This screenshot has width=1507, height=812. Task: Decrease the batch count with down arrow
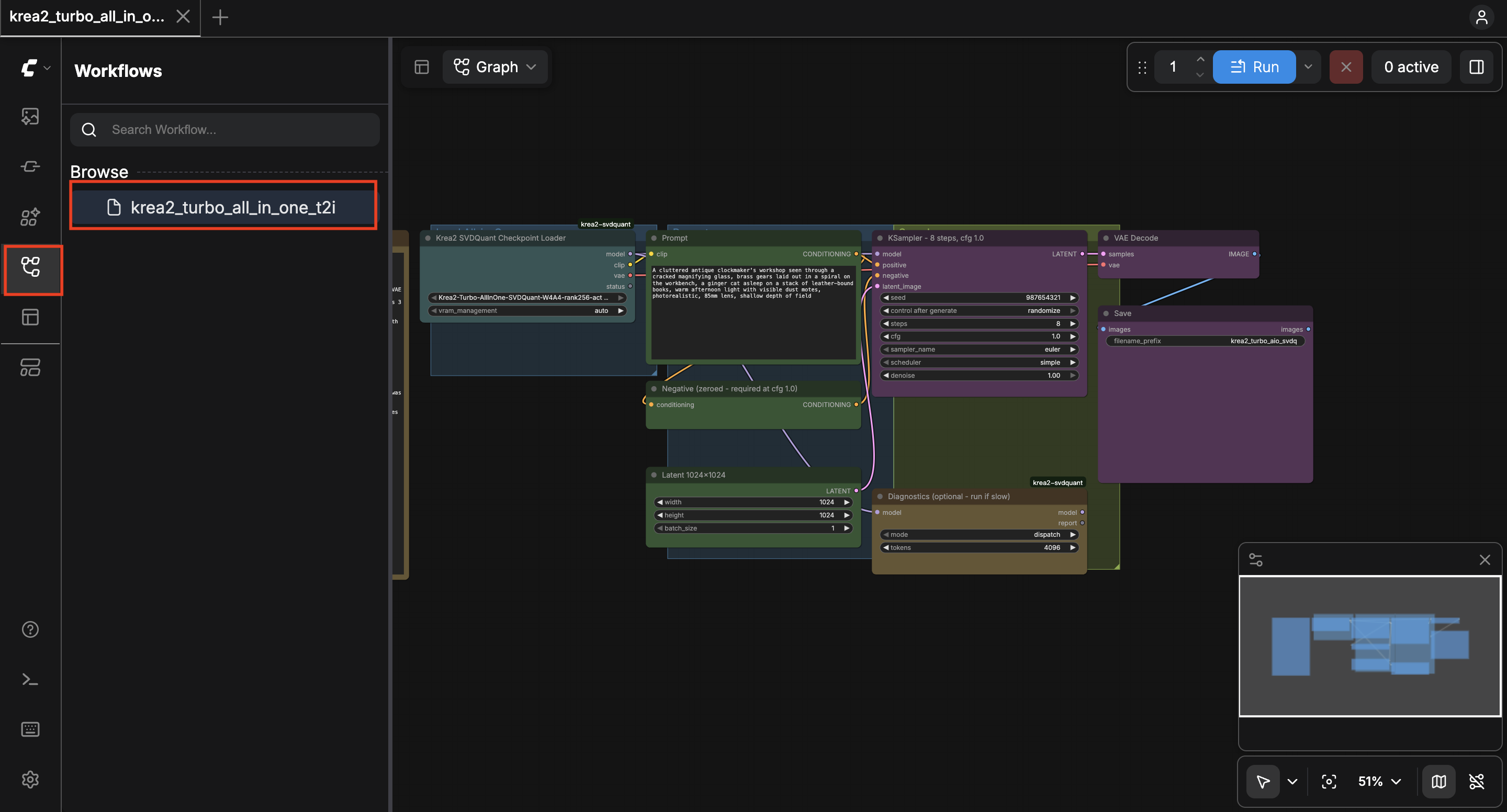1200,75
